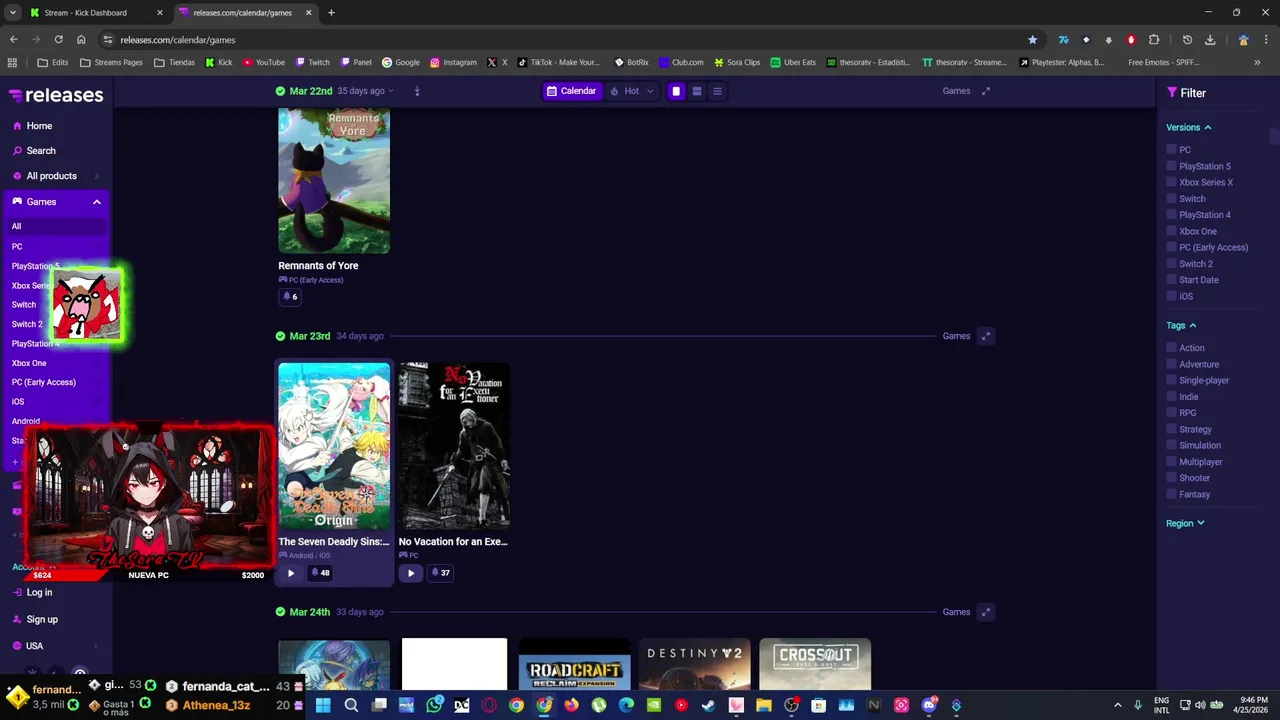
Task: Check the PC version filter
Action: tap(1171, 150)
